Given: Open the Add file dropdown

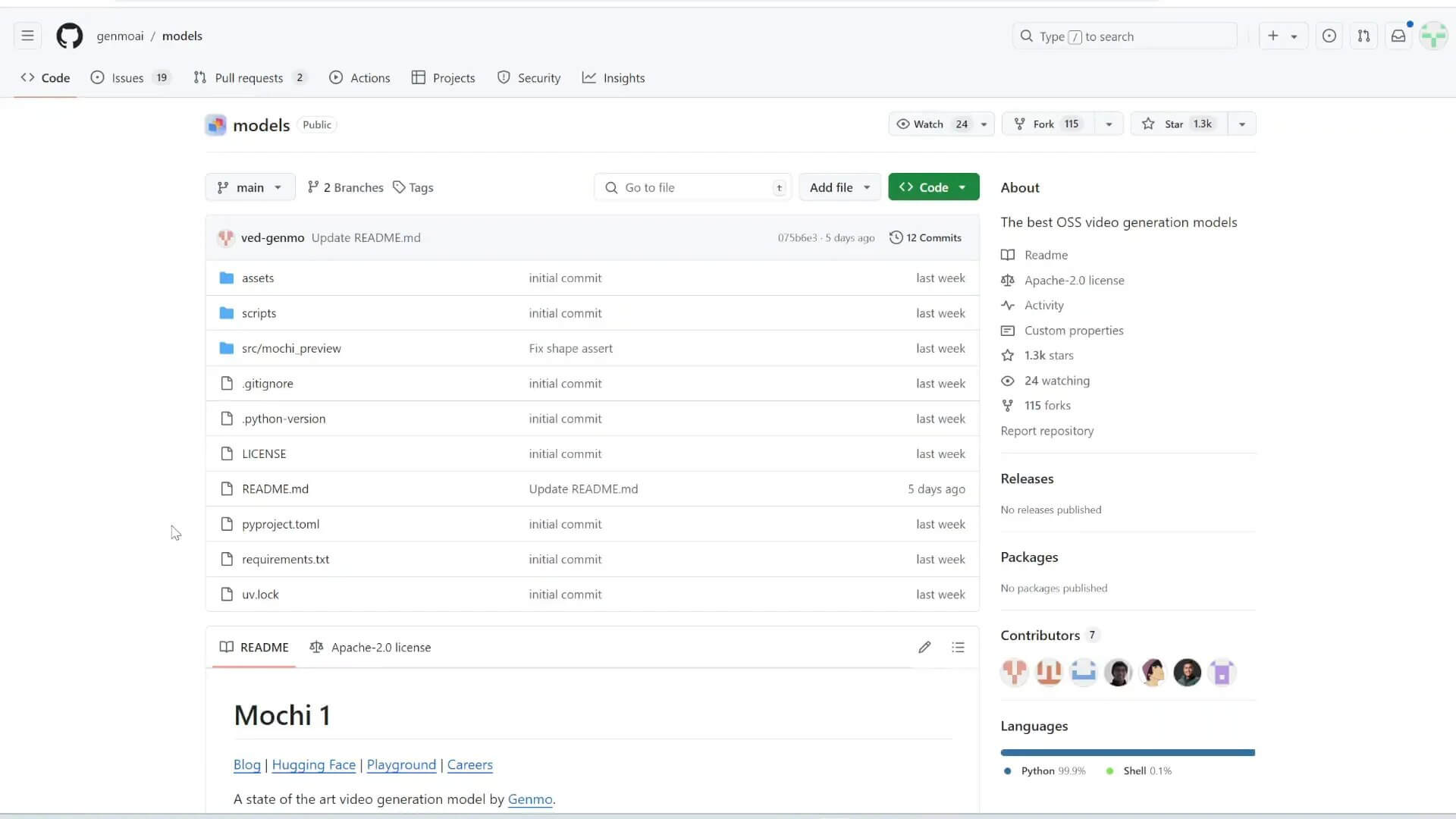Looking at the screenshot, I should pos(839,187).
